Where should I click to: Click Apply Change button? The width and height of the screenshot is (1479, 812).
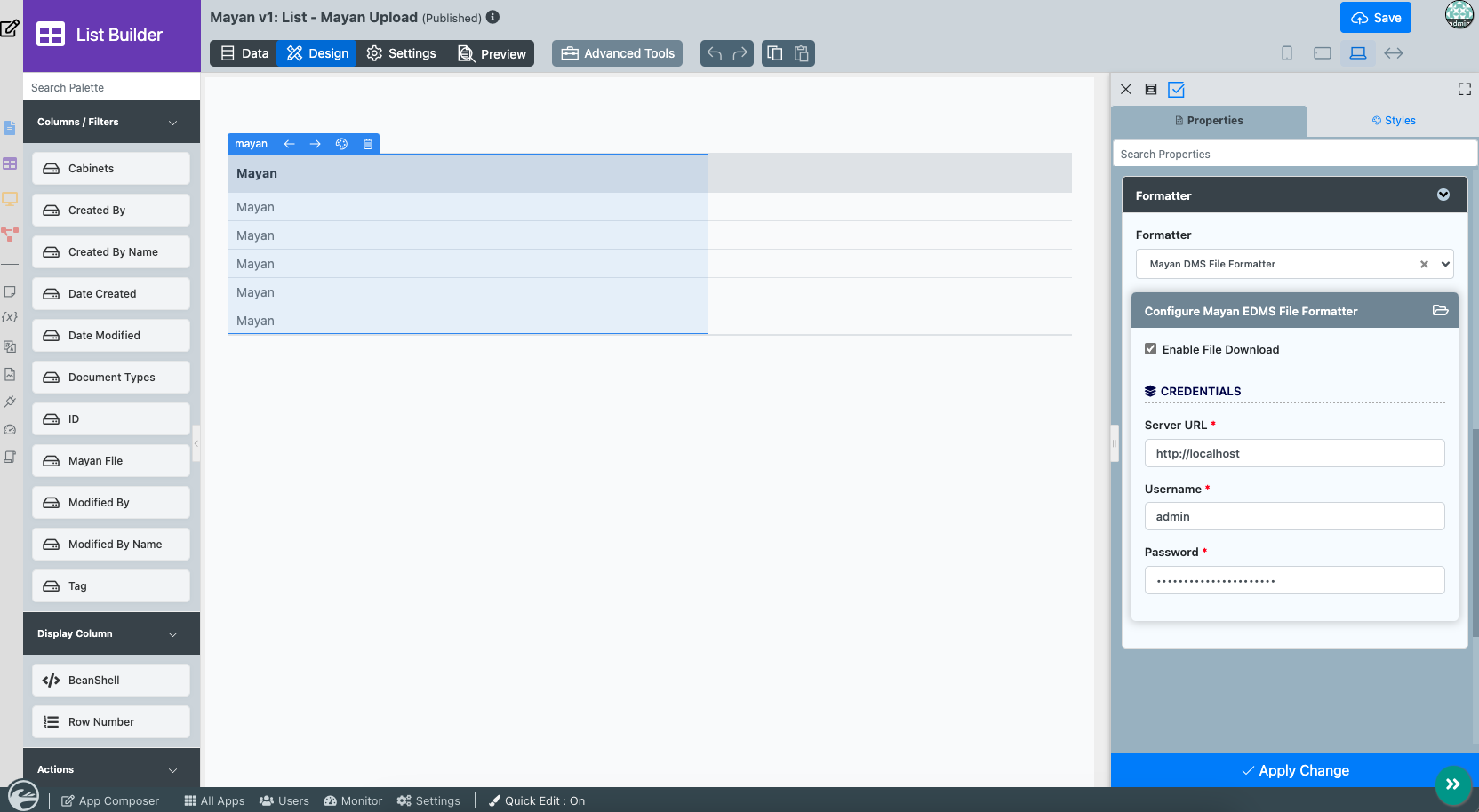pyautogui.click(x=1295, y=770)
